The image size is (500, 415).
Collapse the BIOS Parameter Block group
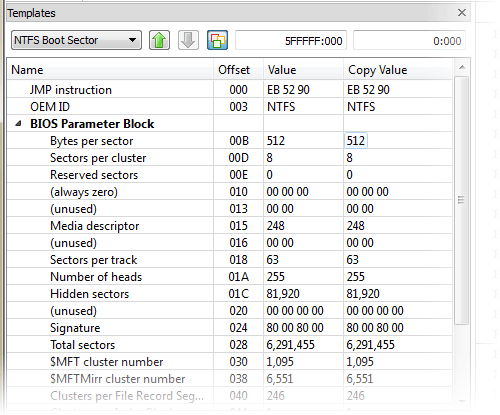coord(19,124)
